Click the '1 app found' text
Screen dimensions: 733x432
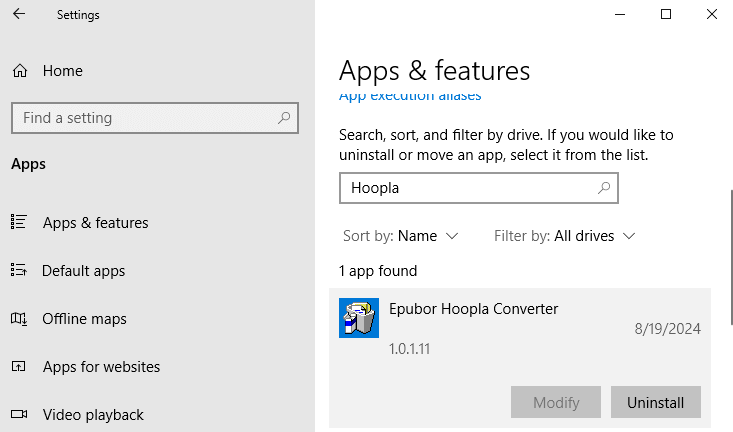(x=378, y=271)
